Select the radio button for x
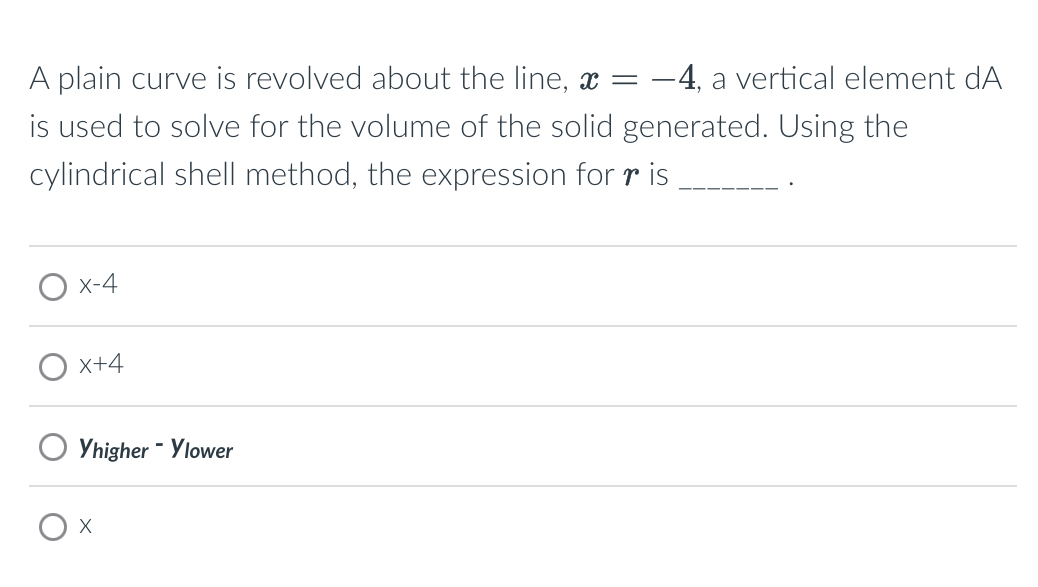The width and height of the screenshot is (1038, 587). click(53, 526)
